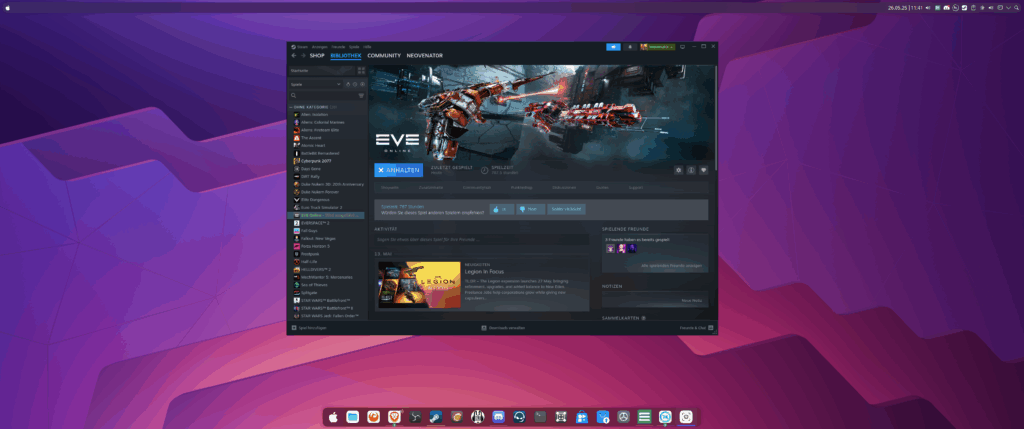Click the search magnifier in library sidebar
1024x429 pixels.
click(294, 95)
